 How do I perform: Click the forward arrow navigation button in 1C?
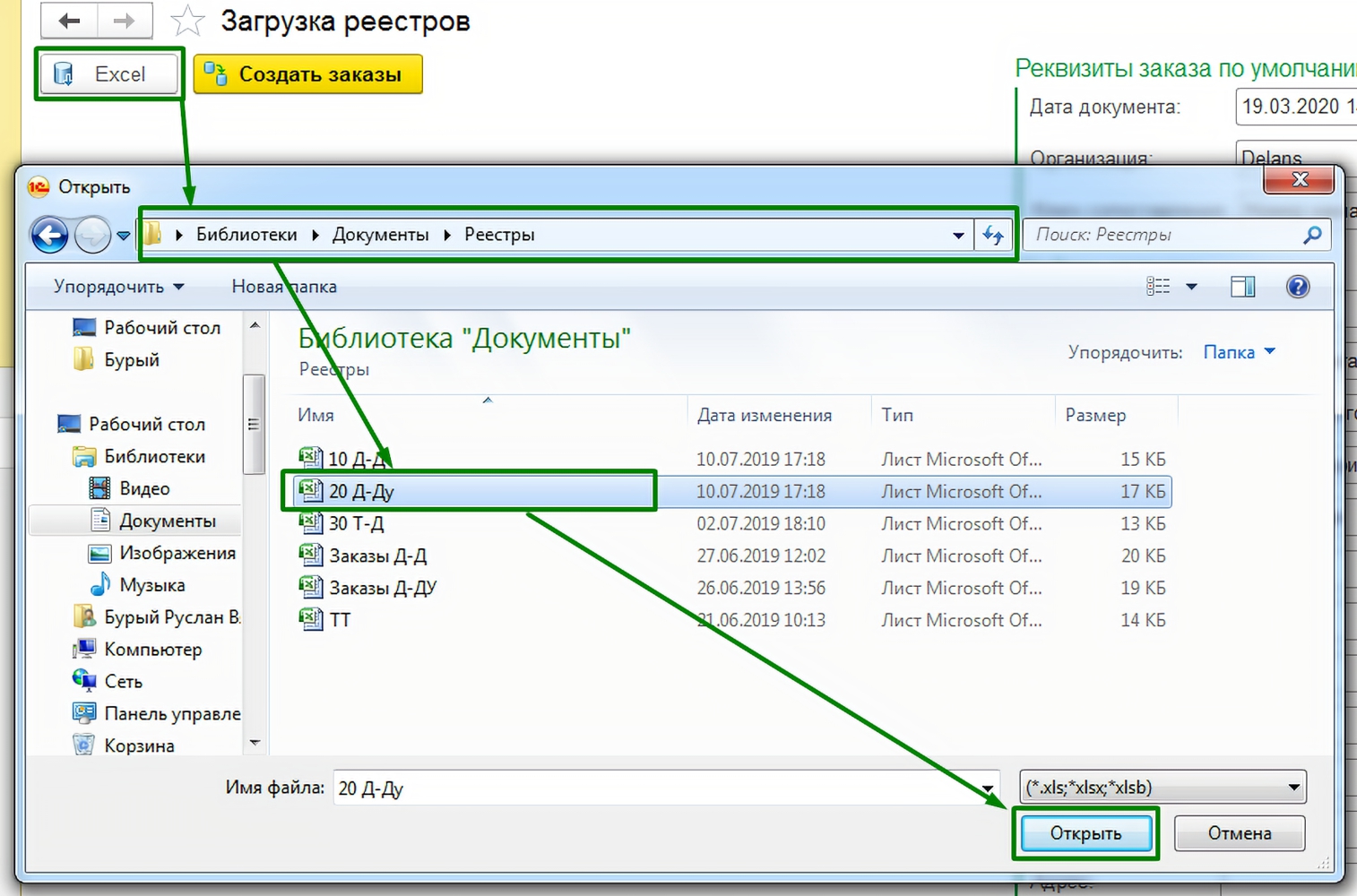[x=125, y=21]
